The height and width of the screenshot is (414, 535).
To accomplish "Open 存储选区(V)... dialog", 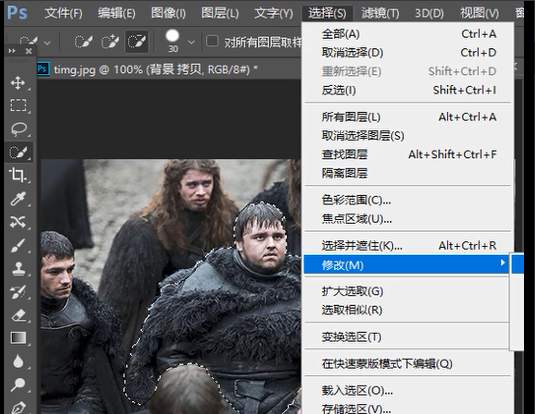I will tap(409, 408).
